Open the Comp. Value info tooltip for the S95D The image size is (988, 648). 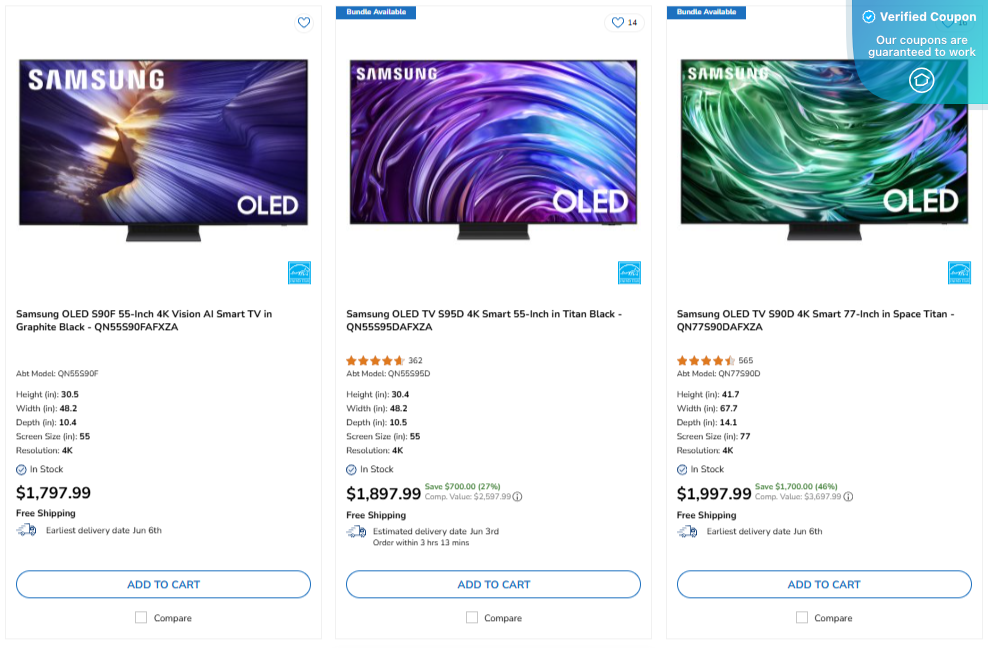[x=517, y=495]
